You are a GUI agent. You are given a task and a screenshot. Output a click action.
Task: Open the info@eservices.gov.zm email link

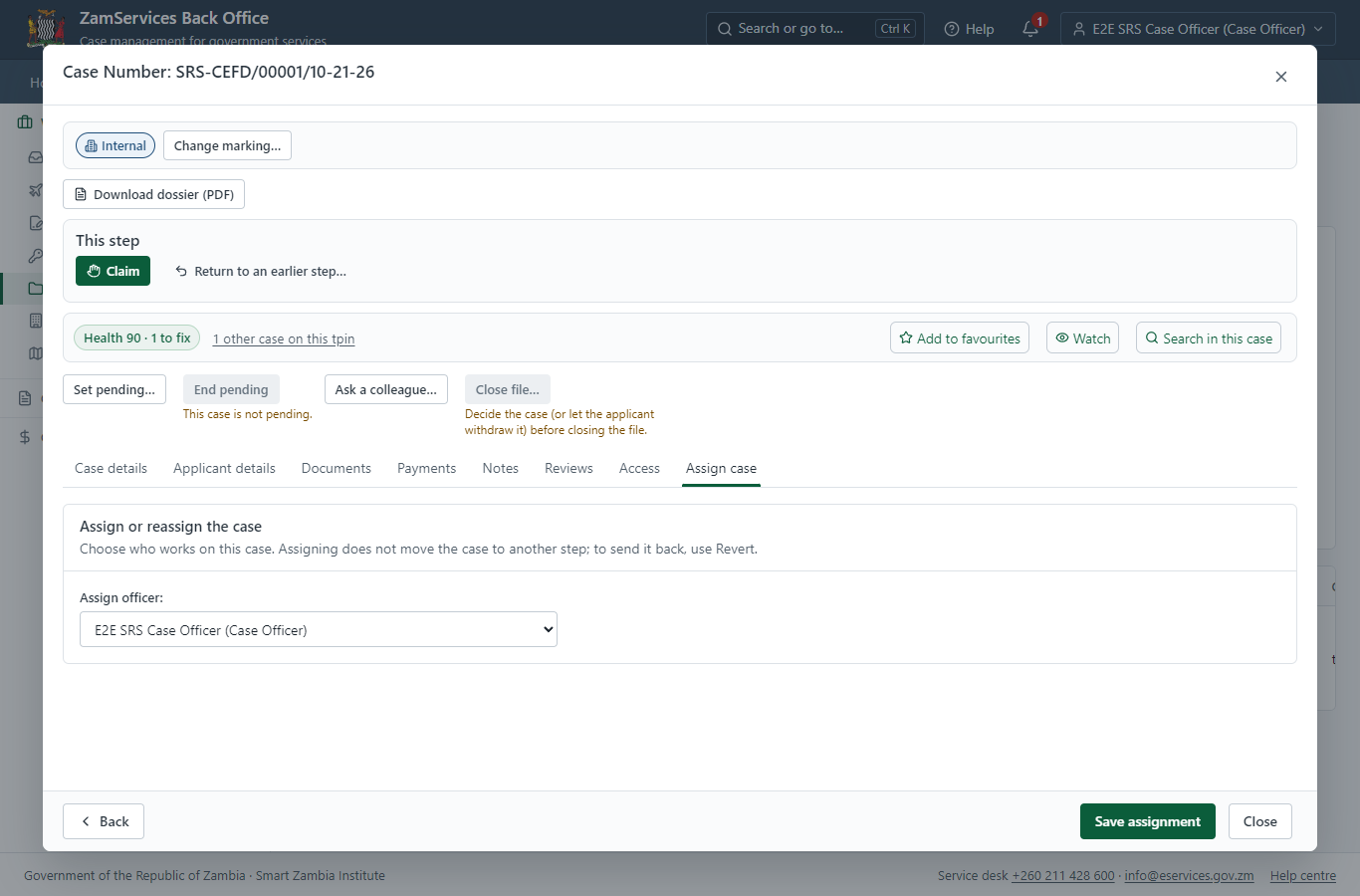point(1189,876)
